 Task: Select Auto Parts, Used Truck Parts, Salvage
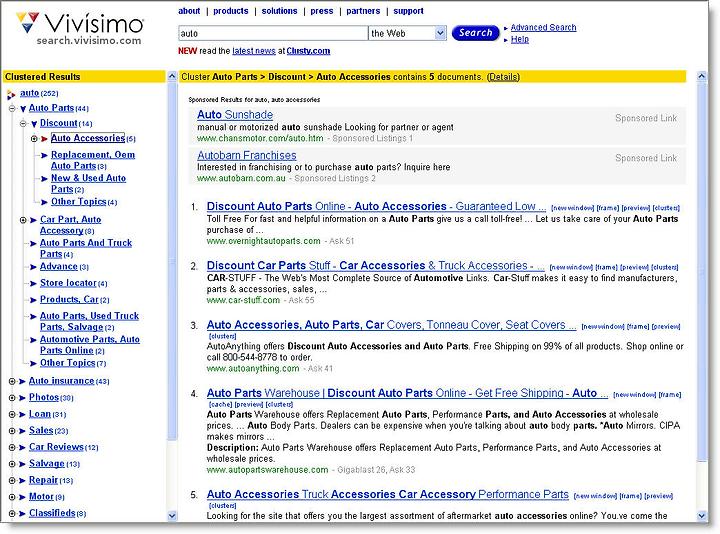89,321
